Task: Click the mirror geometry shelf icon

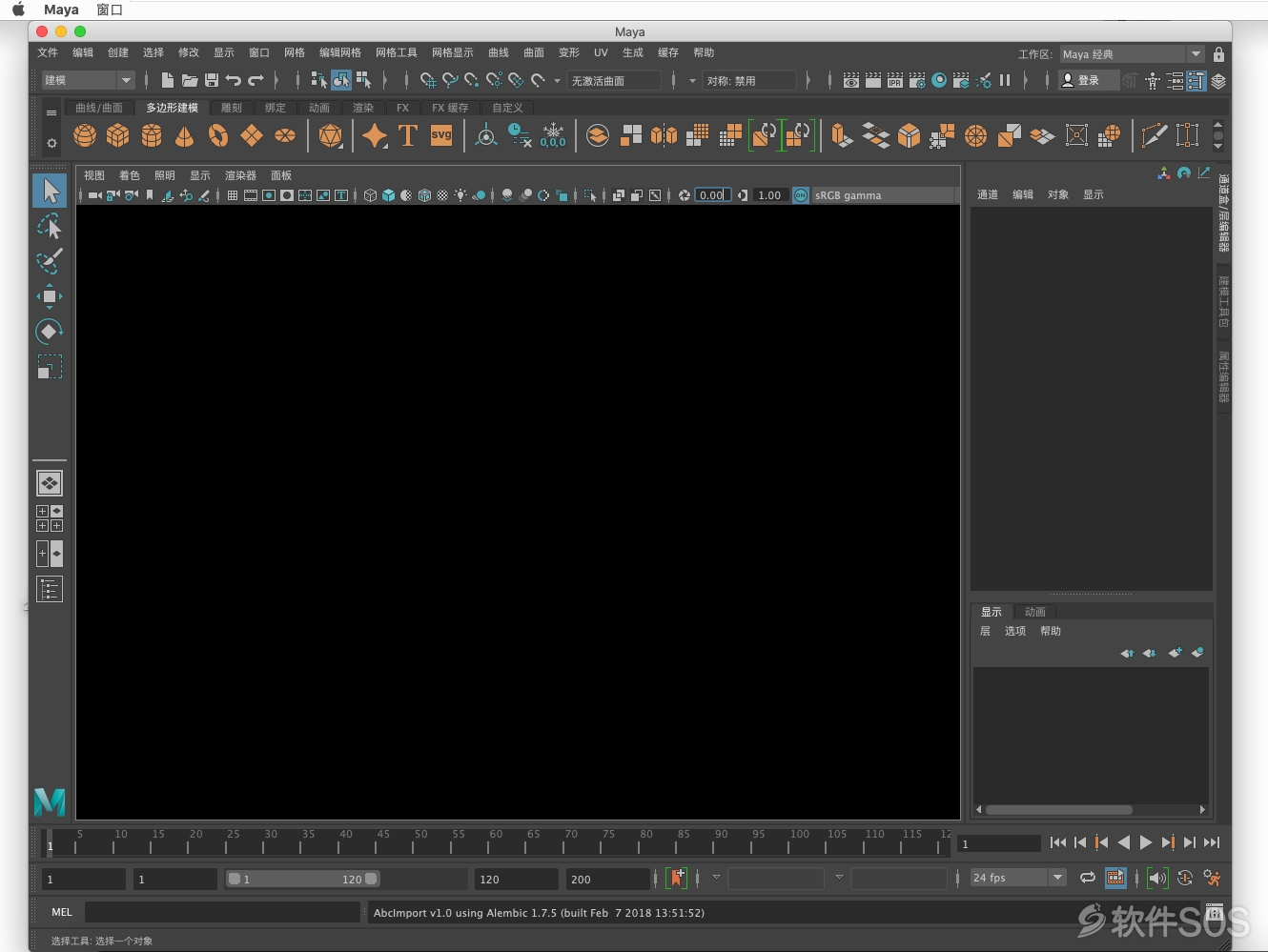Action: point(665,135)
